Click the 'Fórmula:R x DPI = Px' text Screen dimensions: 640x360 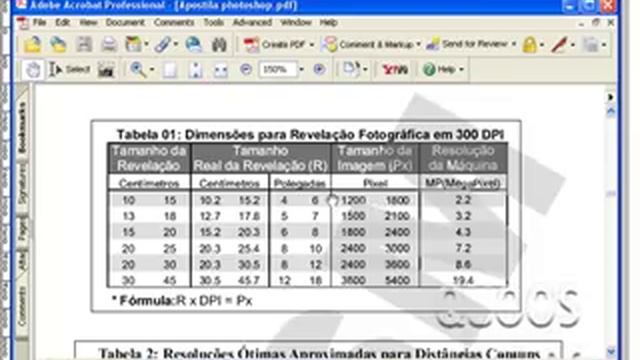(182, 301)
